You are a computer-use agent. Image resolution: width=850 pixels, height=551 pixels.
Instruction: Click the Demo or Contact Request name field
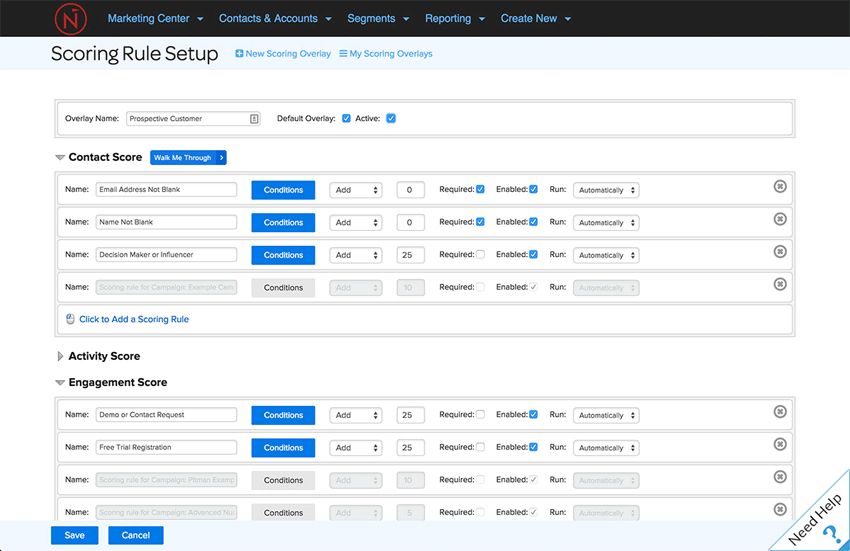[166, 415]
